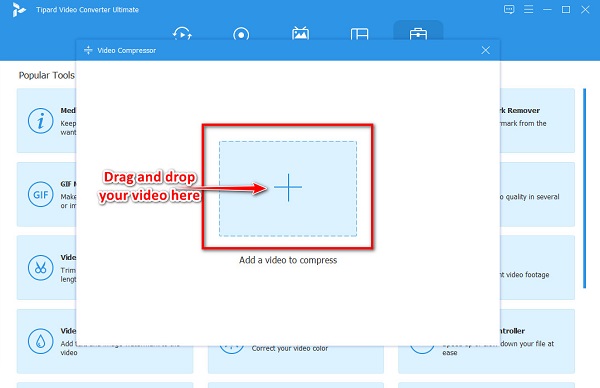Viewport: 600px width, 388px height.
Task: Click the Video Compressor title icon
Action: (x=88, y=50)
